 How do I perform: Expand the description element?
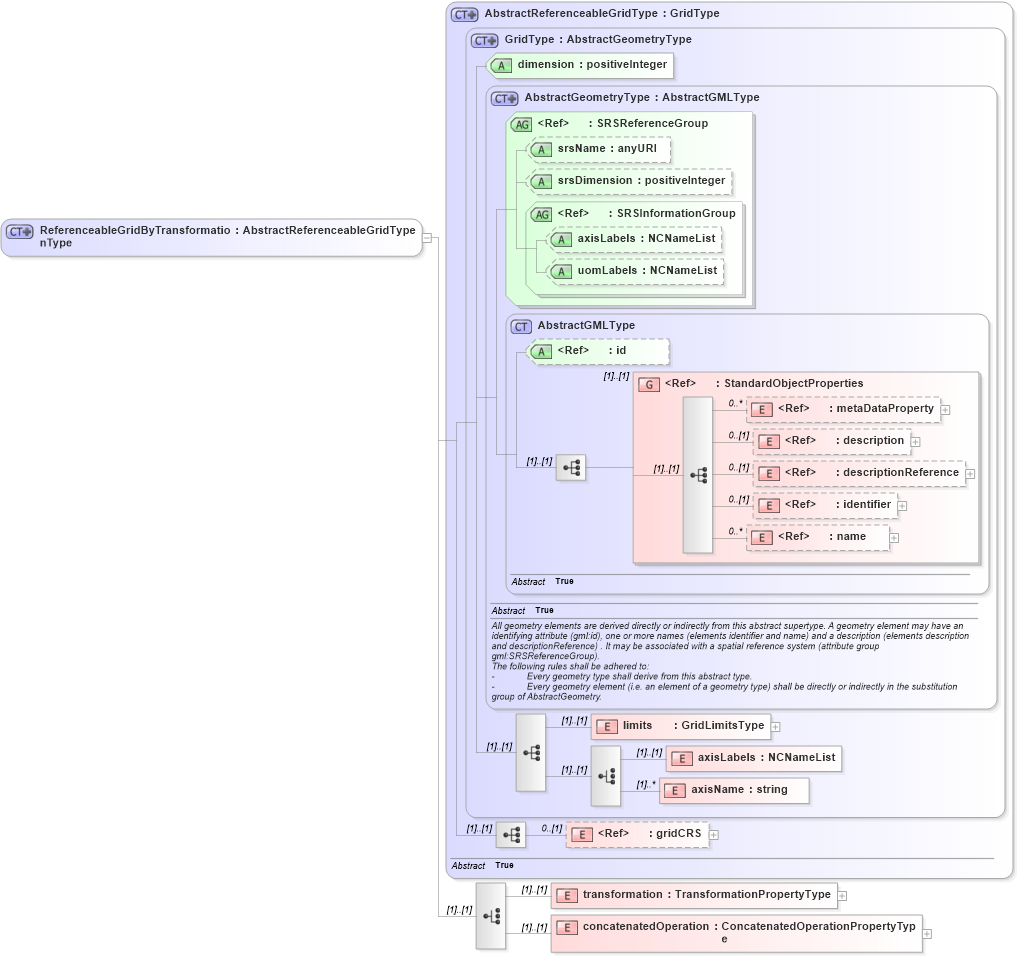tap(915, 442)
